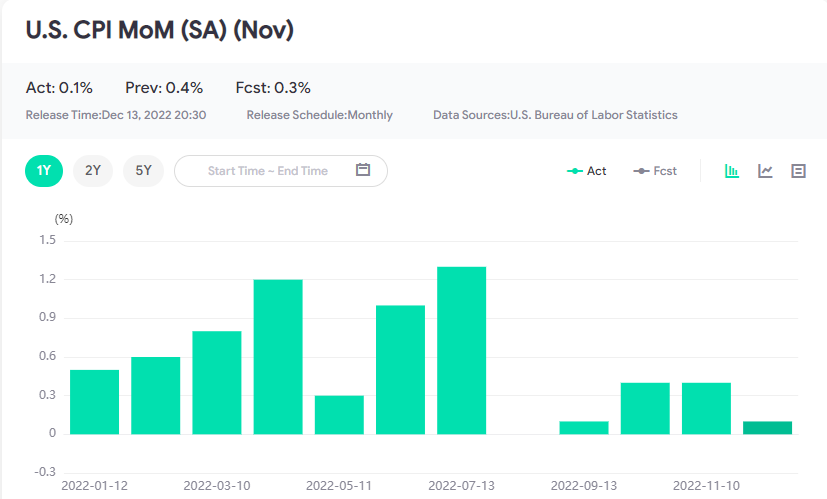Viewport: 827px width, 499px height.
Task: Select the 1.2% bar in the chart
Action: pos(278,356)
